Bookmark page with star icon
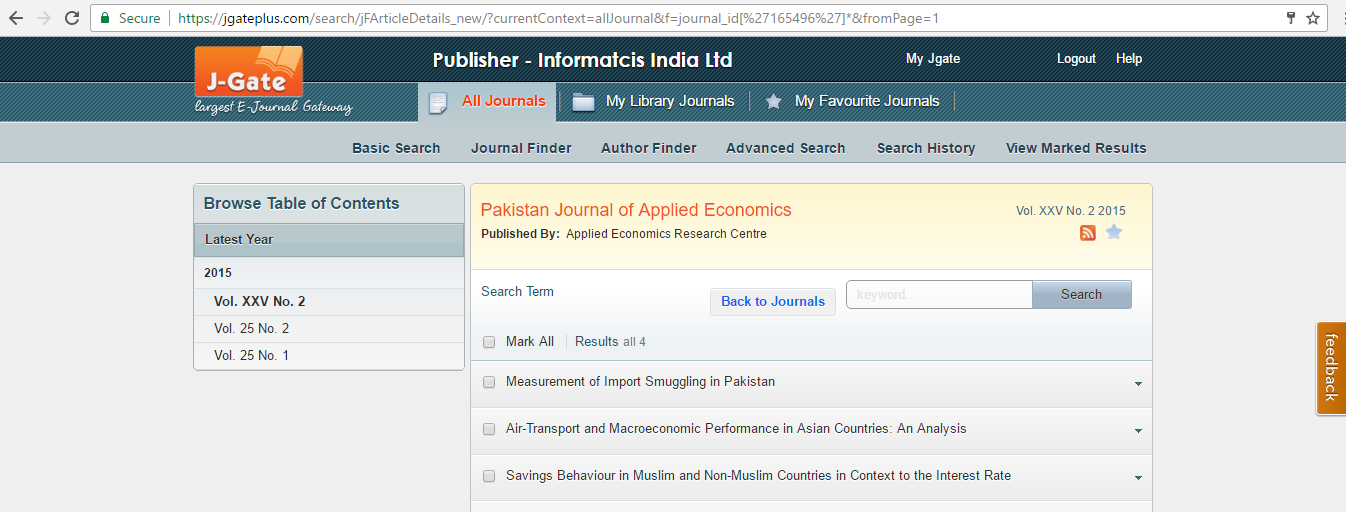1346x512 pixels. 1313,18
